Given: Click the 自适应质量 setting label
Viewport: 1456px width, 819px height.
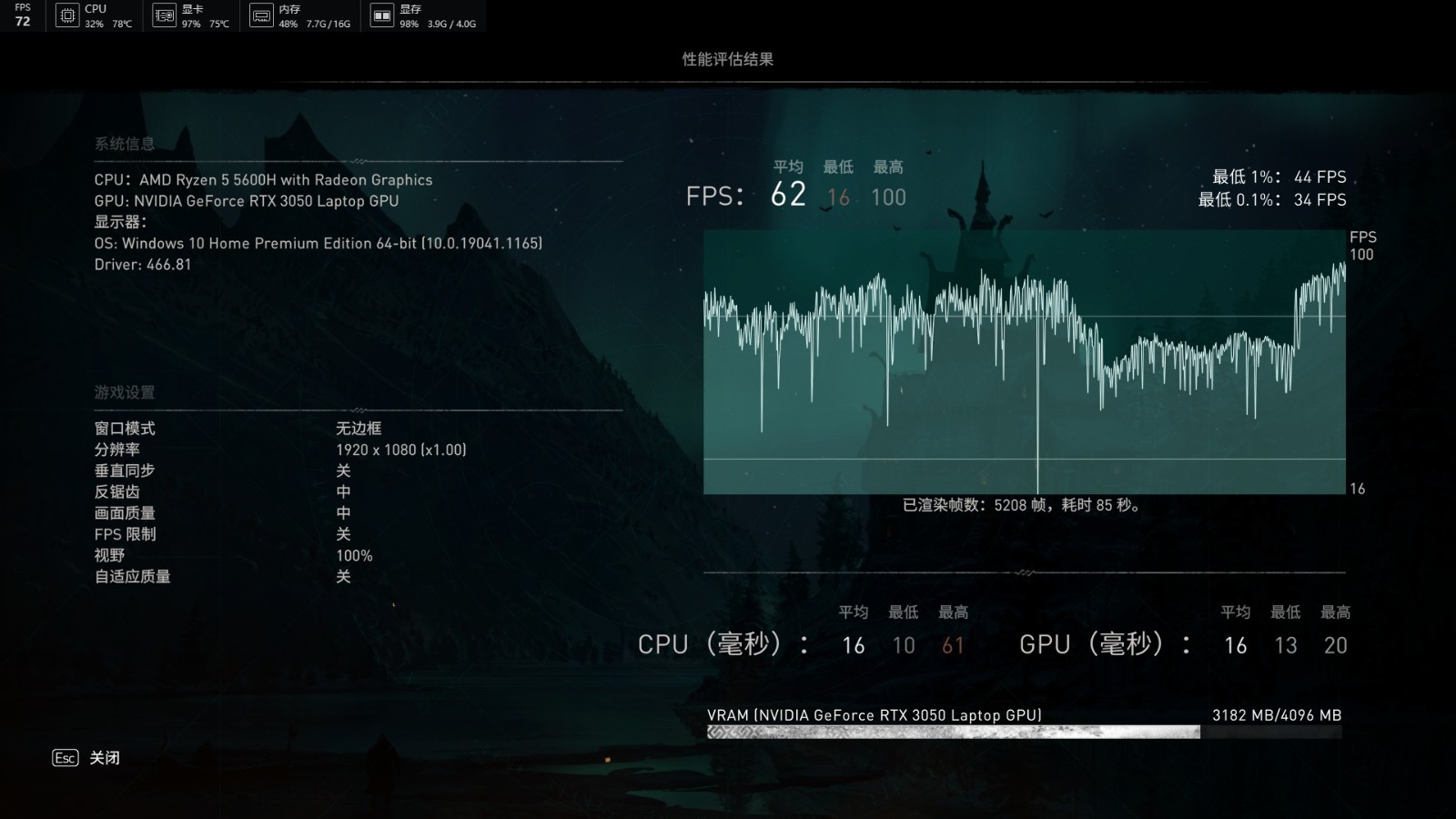Looking at the screenshot, I should (133, 576).
